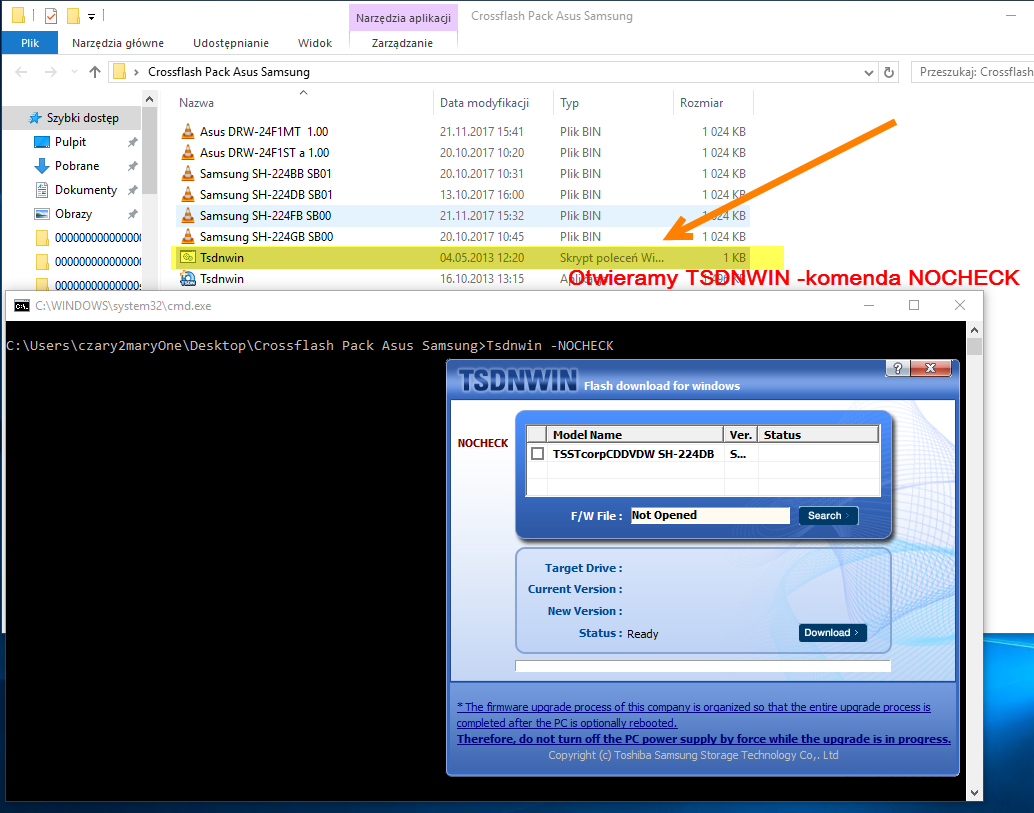Open Obrazy in the navigation pane
The height and width of the screenshot is (813, 1034).
73,214
